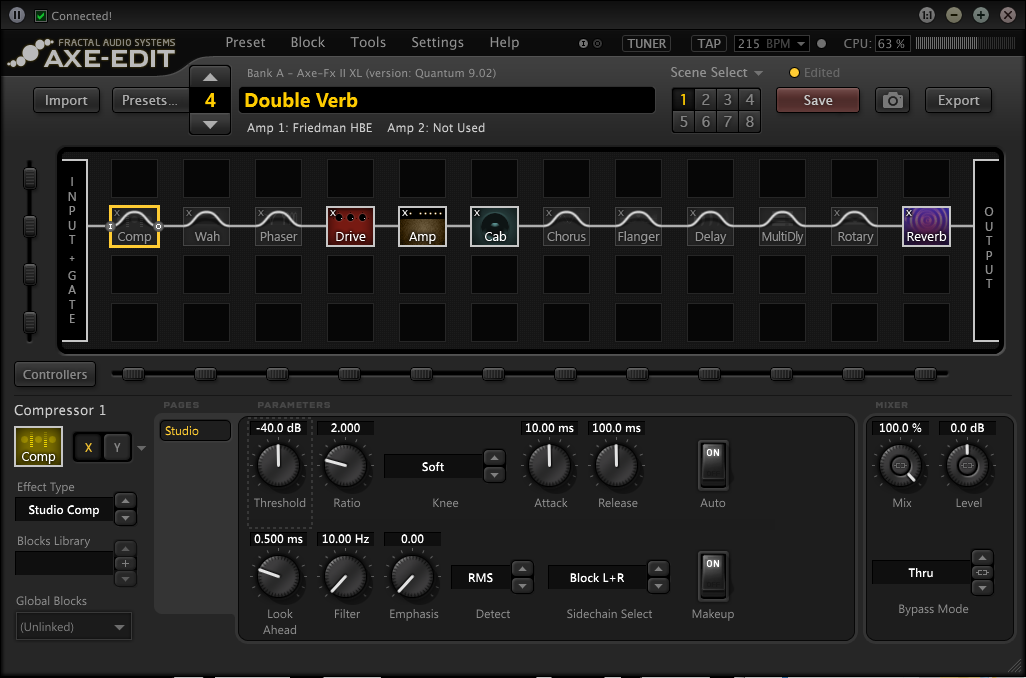The height and width of the screenshot is (678, 1026).
Task: Click the Threshold knob
Action: pyautogui.click(x=279, y=465)
